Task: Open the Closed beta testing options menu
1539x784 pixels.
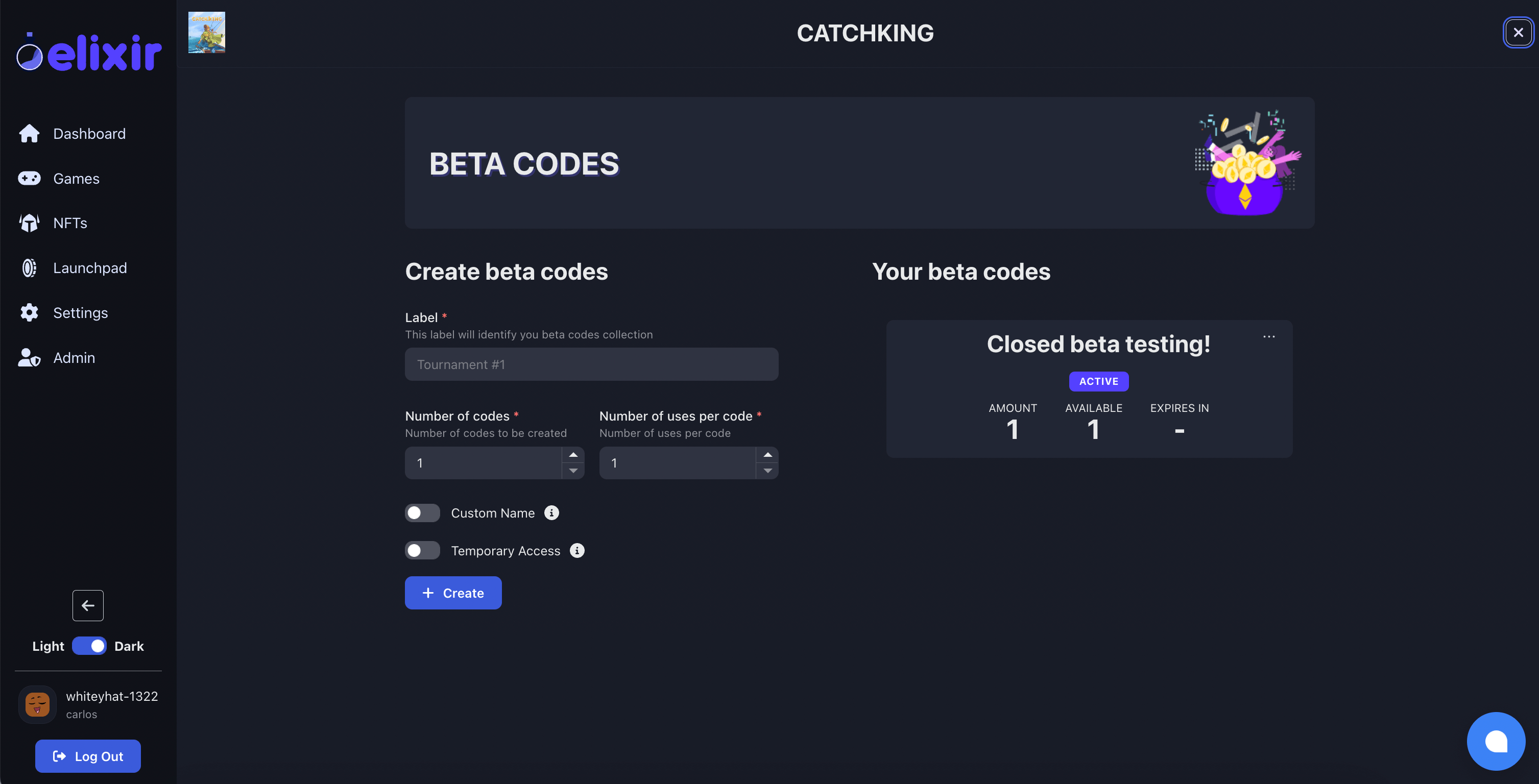Action: click(x=1269, y=337)
